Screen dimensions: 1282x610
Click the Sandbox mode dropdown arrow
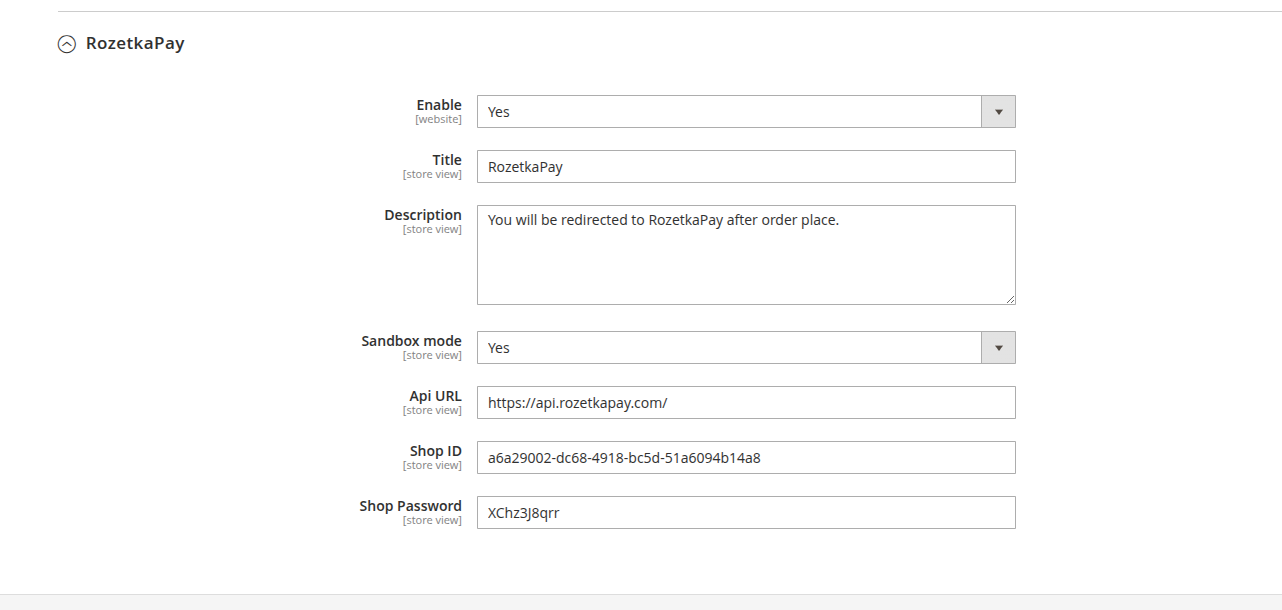click(998, 348)
